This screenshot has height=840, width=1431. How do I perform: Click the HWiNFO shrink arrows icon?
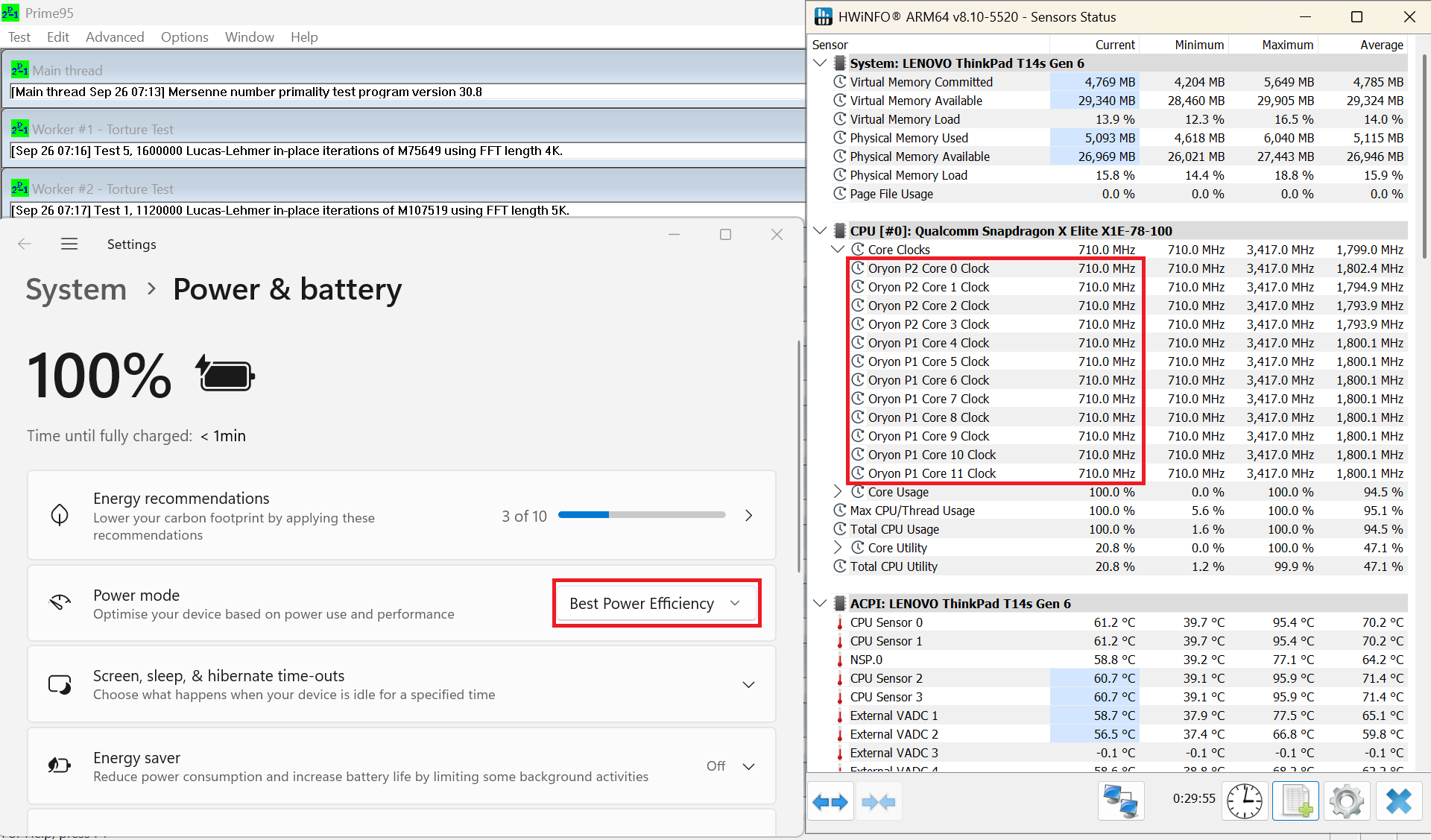pos(878,802)
